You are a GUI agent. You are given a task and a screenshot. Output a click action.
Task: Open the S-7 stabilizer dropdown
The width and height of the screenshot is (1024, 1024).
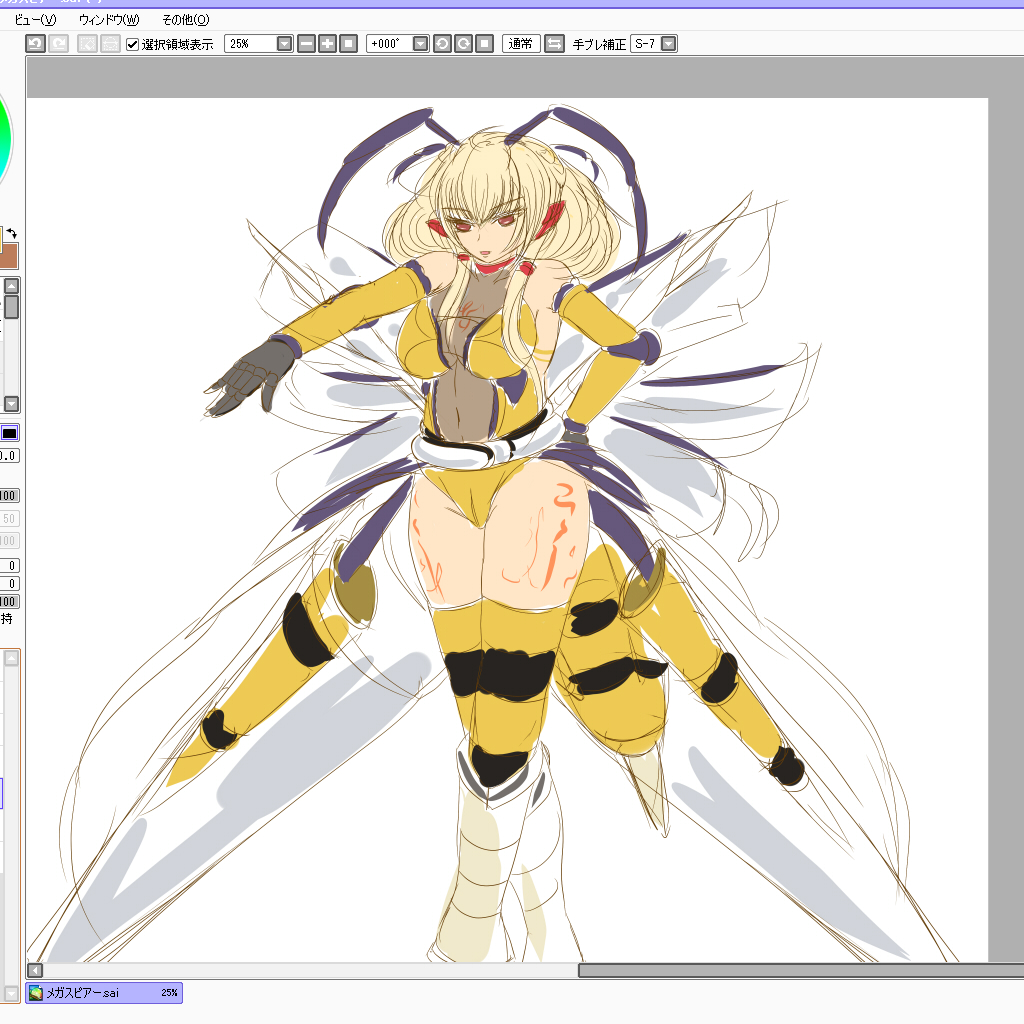(x=669, y=44)
